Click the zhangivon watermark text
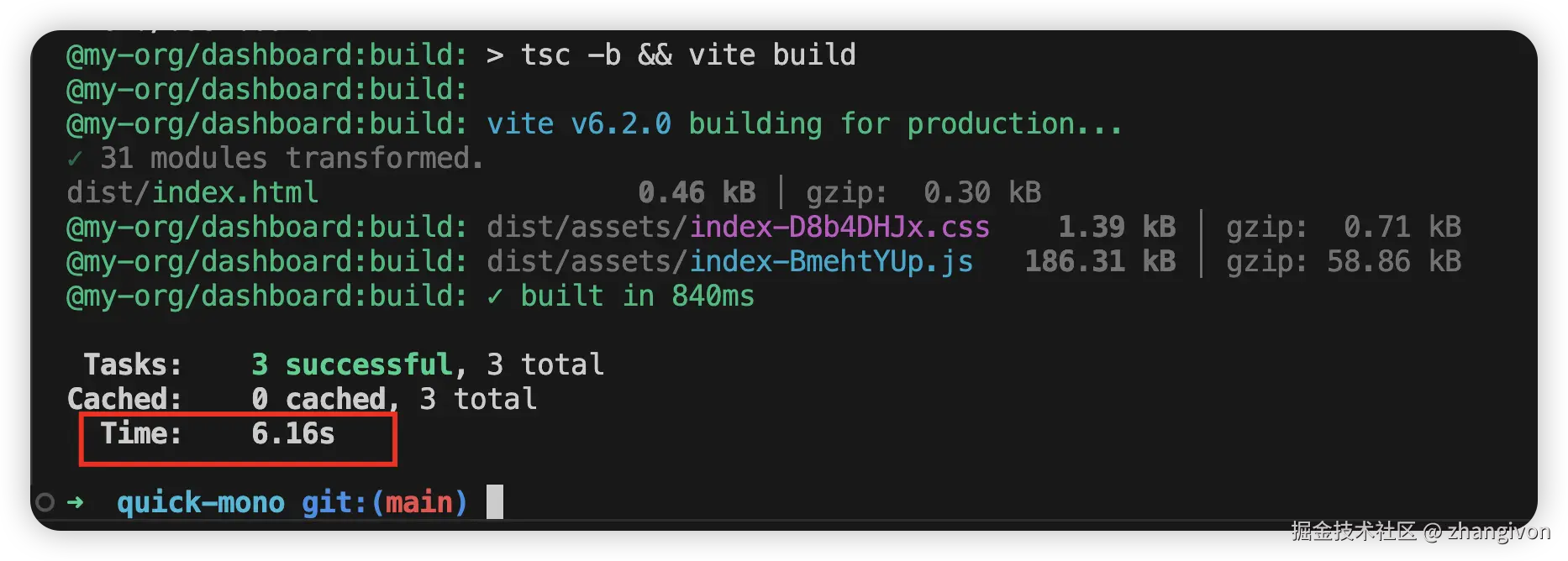The height and width of the screenshot is (561, 1568). coord(1497,532)
